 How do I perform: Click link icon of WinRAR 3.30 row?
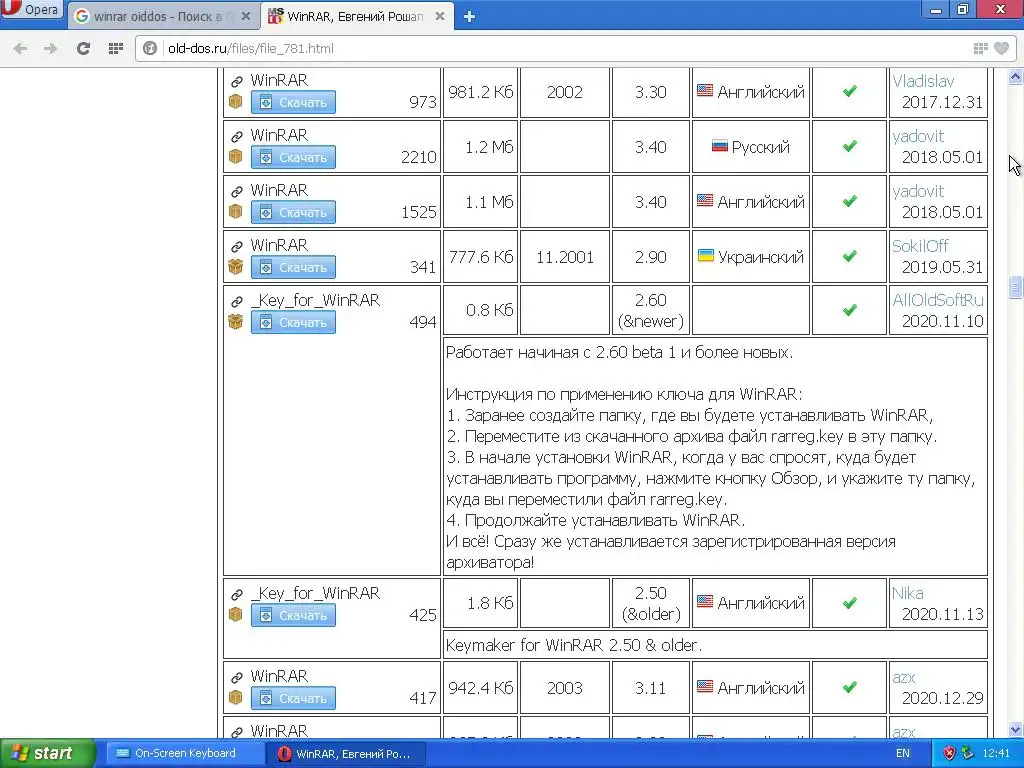click(x=236, y=82)
